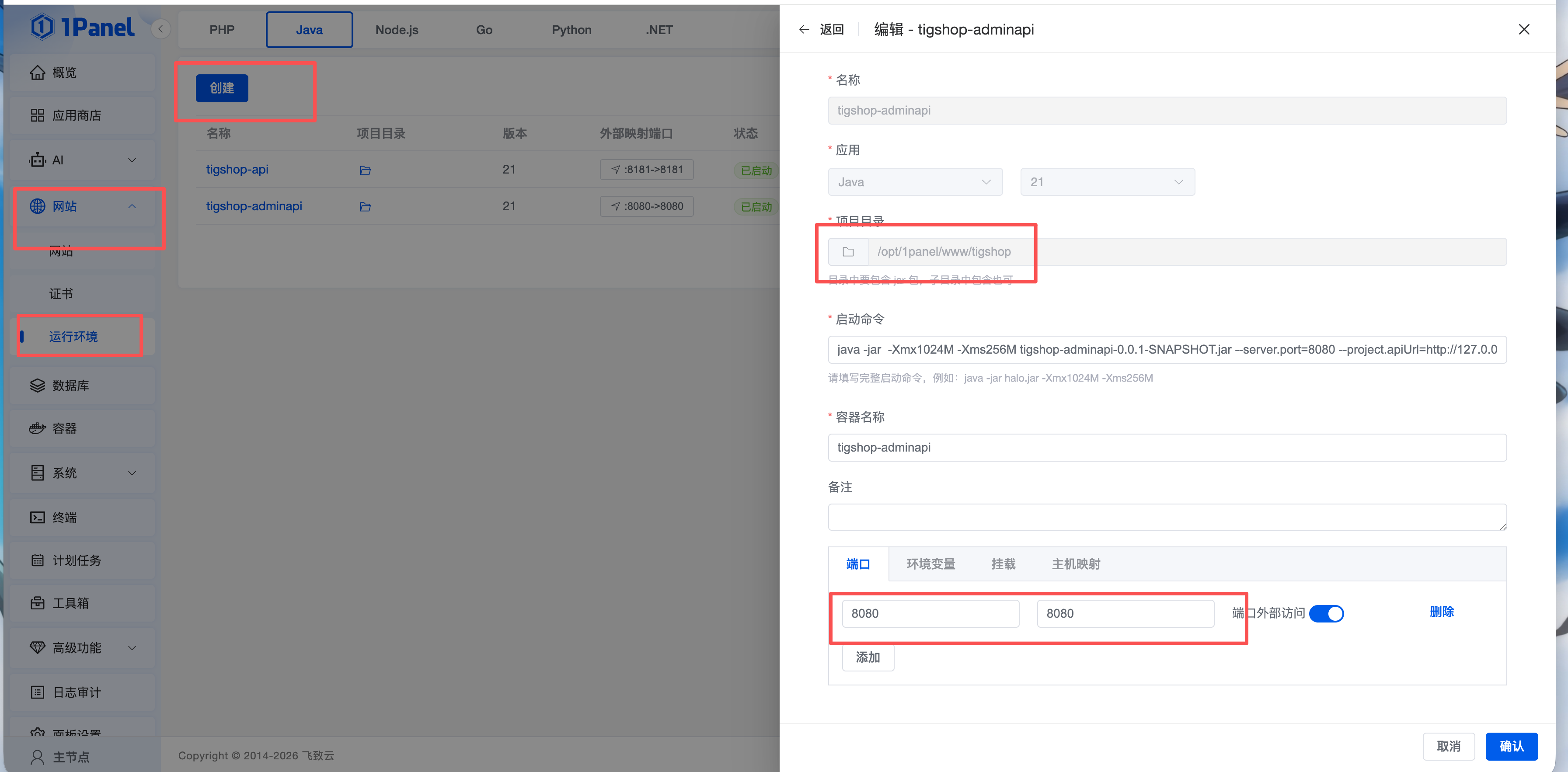This screenshot has width=1568, height=772.
Task: Switch to the Node.js runtime tab
Action: (x=396, y=30)
